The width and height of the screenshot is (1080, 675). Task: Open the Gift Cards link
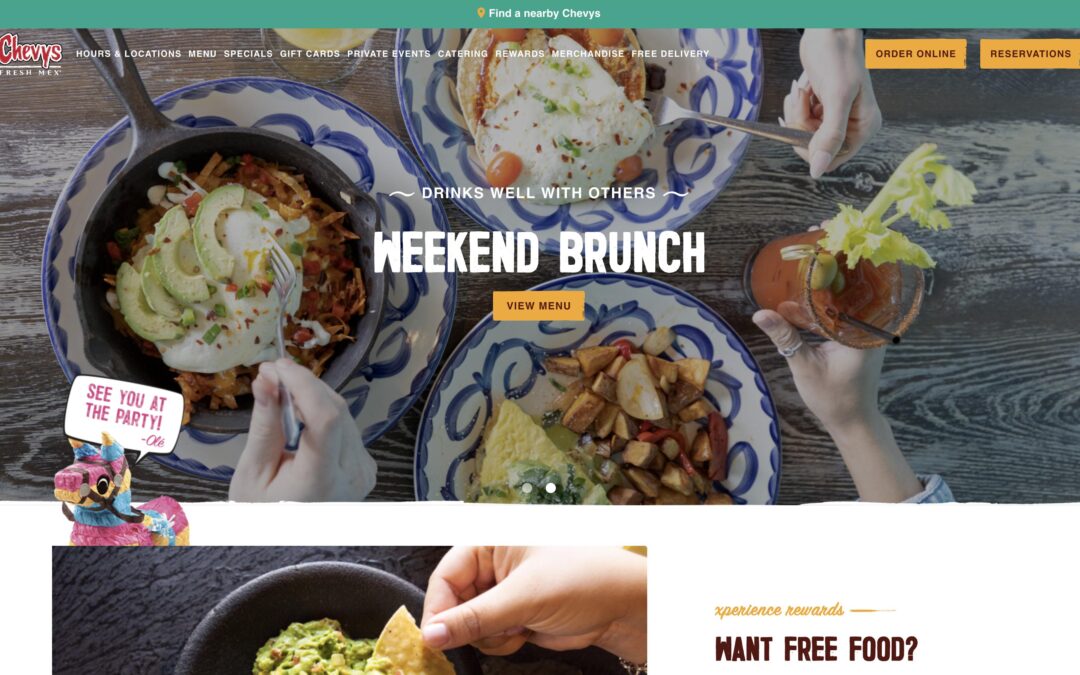310,54
